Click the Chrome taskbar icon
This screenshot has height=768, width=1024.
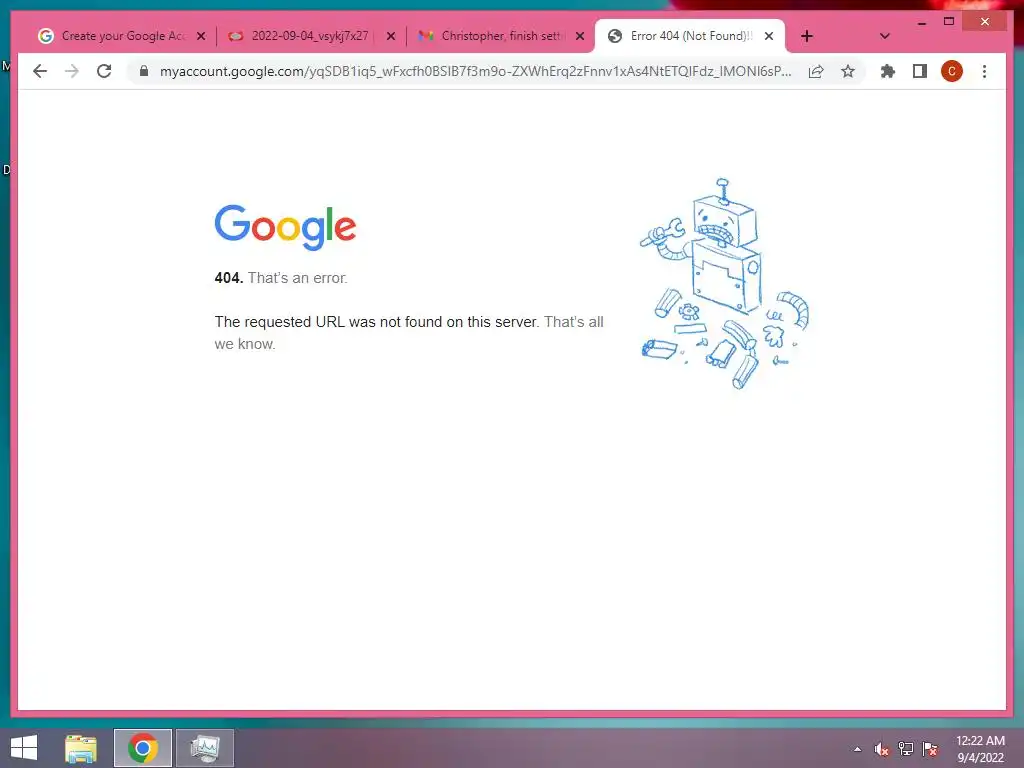click(142, 748)
